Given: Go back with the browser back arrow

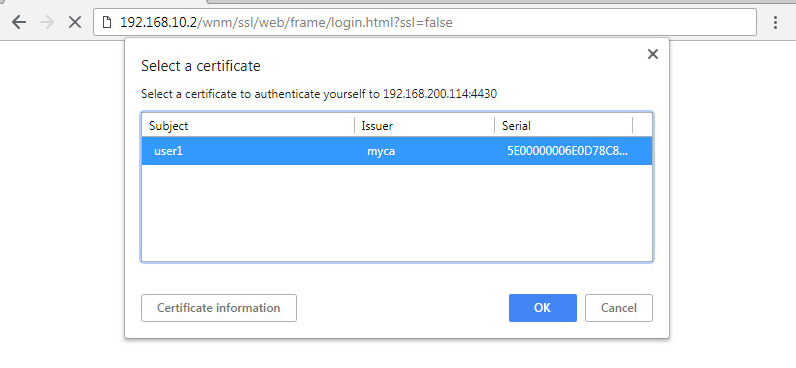Looking at the screenshot, I should tap(19, 22).
